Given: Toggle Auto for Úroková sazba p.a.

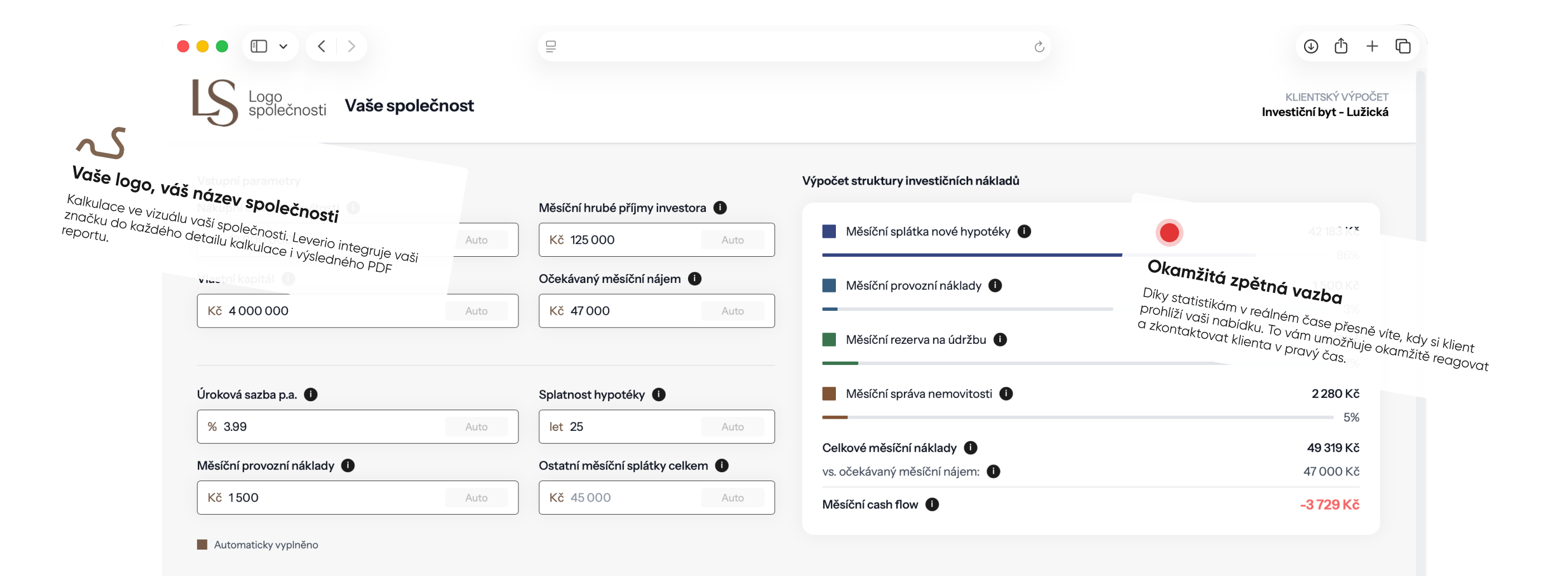Looking at the screenshot, I should (x=476, y=427).
